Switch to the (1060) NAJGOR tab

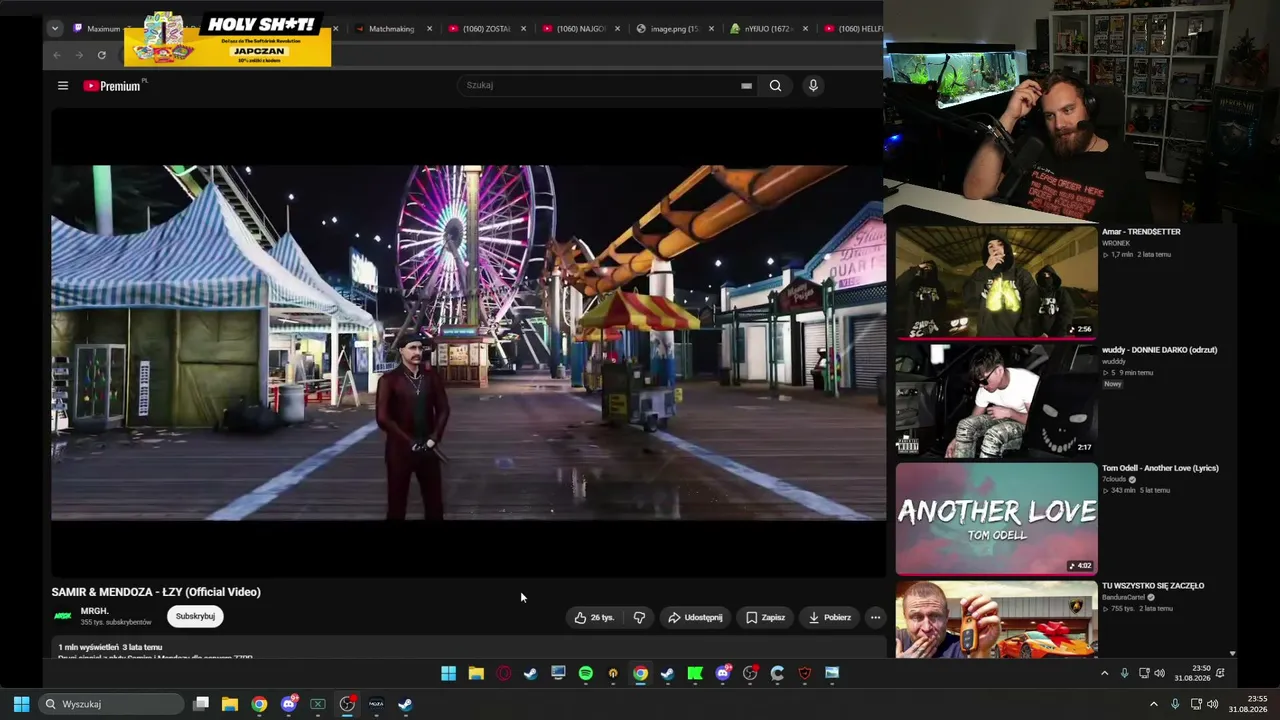coord(581,29)
